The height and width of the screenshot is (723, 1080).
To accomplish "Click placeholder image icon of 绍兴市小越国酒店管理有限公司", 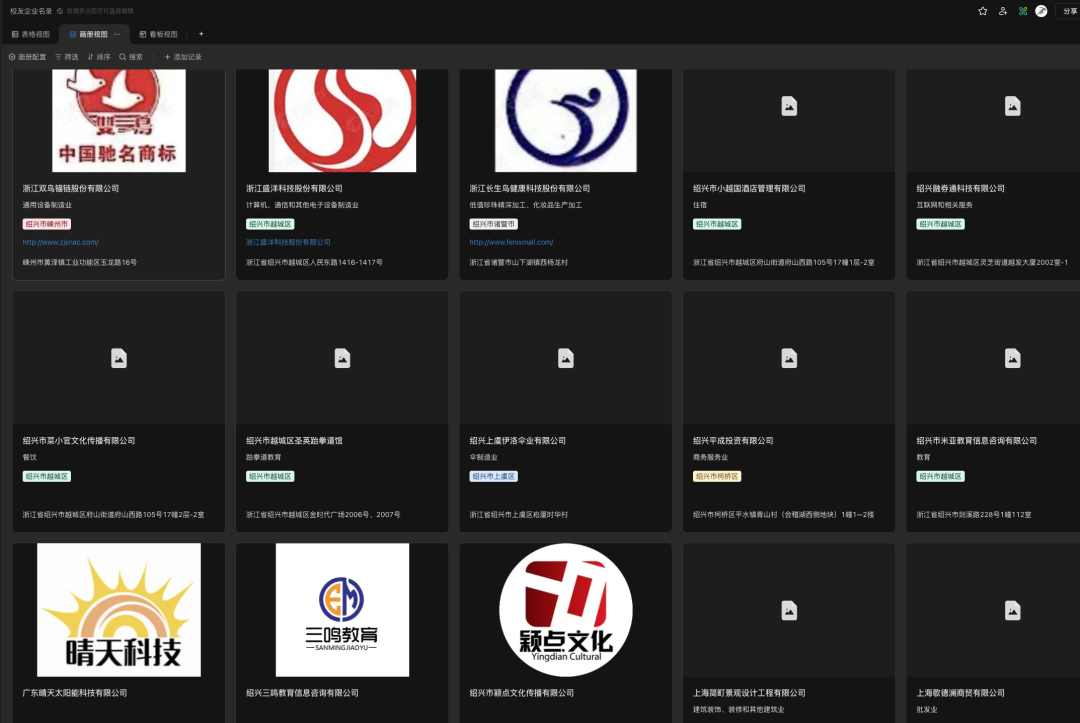I will tap(789, 106).
